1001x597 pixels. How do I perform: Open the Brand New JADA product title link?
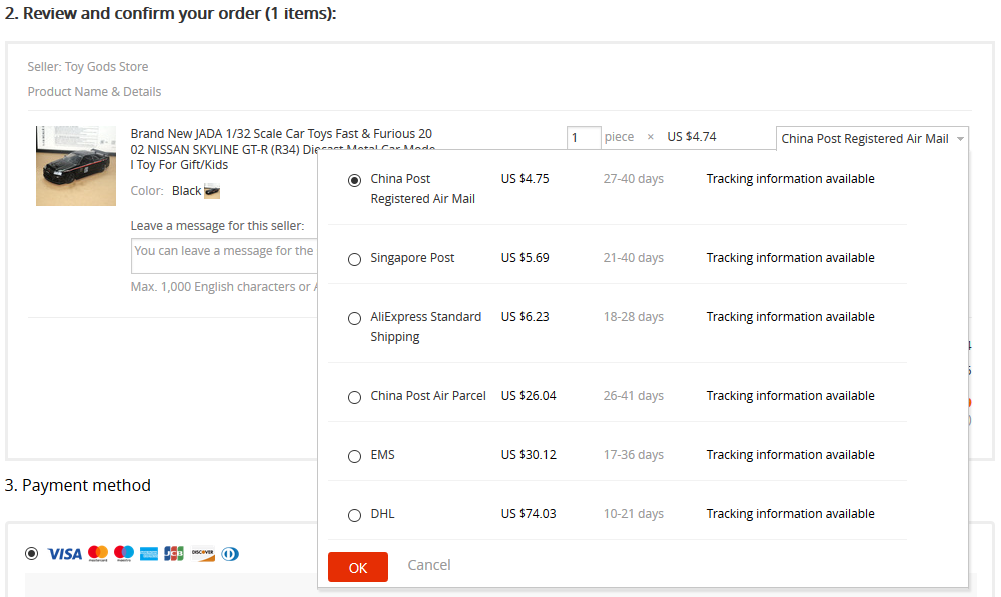click(x=281, y=149)
